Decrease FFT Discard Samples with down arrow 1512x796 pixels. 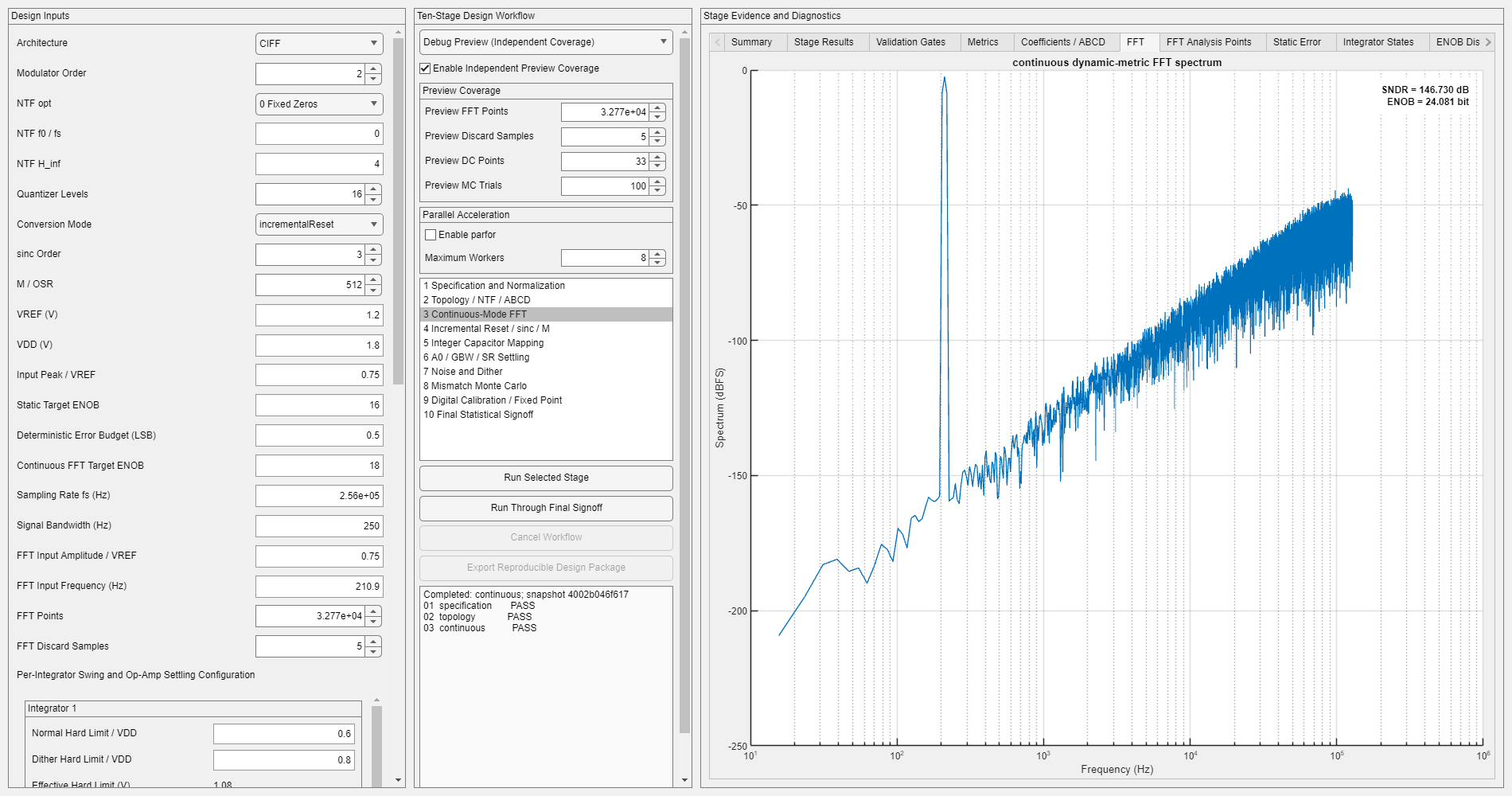coord(373,651)
